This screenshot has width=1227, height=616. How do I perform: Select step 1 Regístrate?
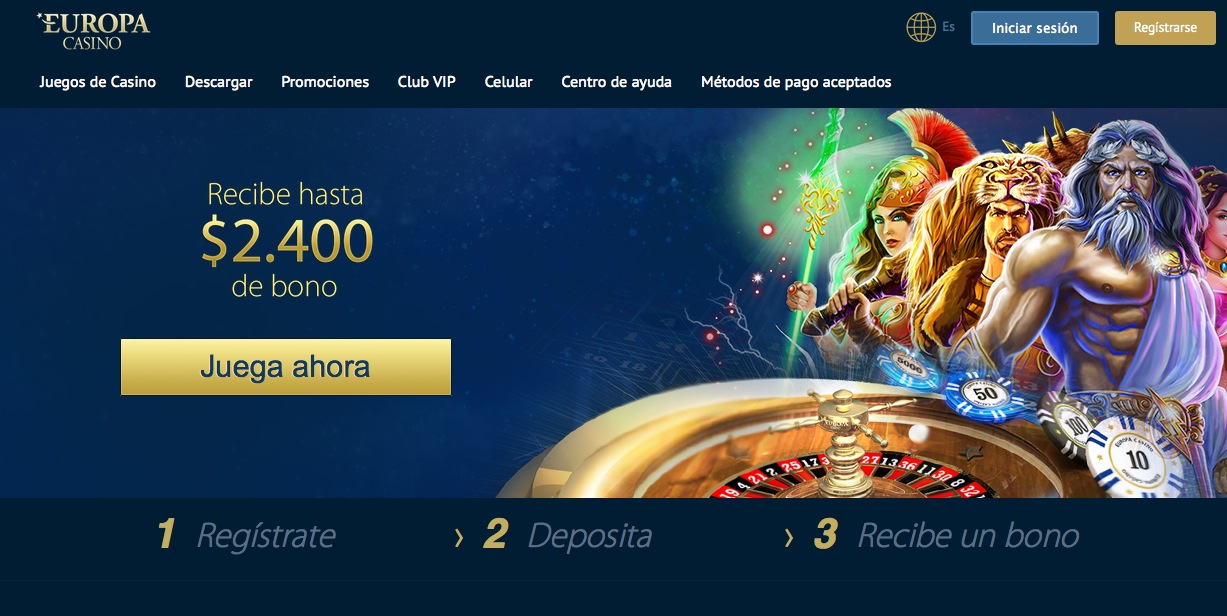coord(246,535)
